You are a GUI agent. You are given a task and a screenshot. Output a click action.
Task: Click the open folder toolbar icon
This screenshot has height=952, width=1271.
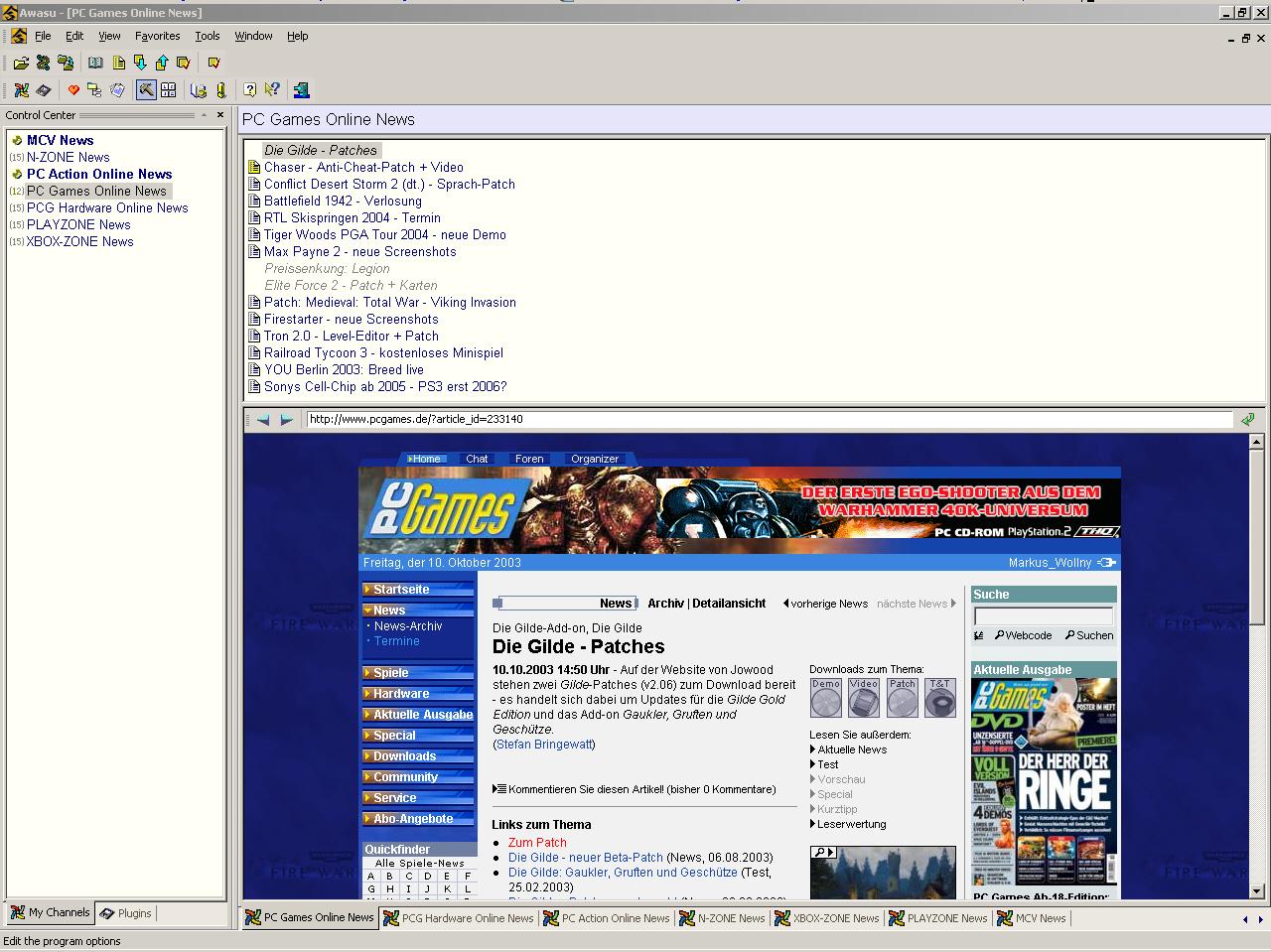21,63
